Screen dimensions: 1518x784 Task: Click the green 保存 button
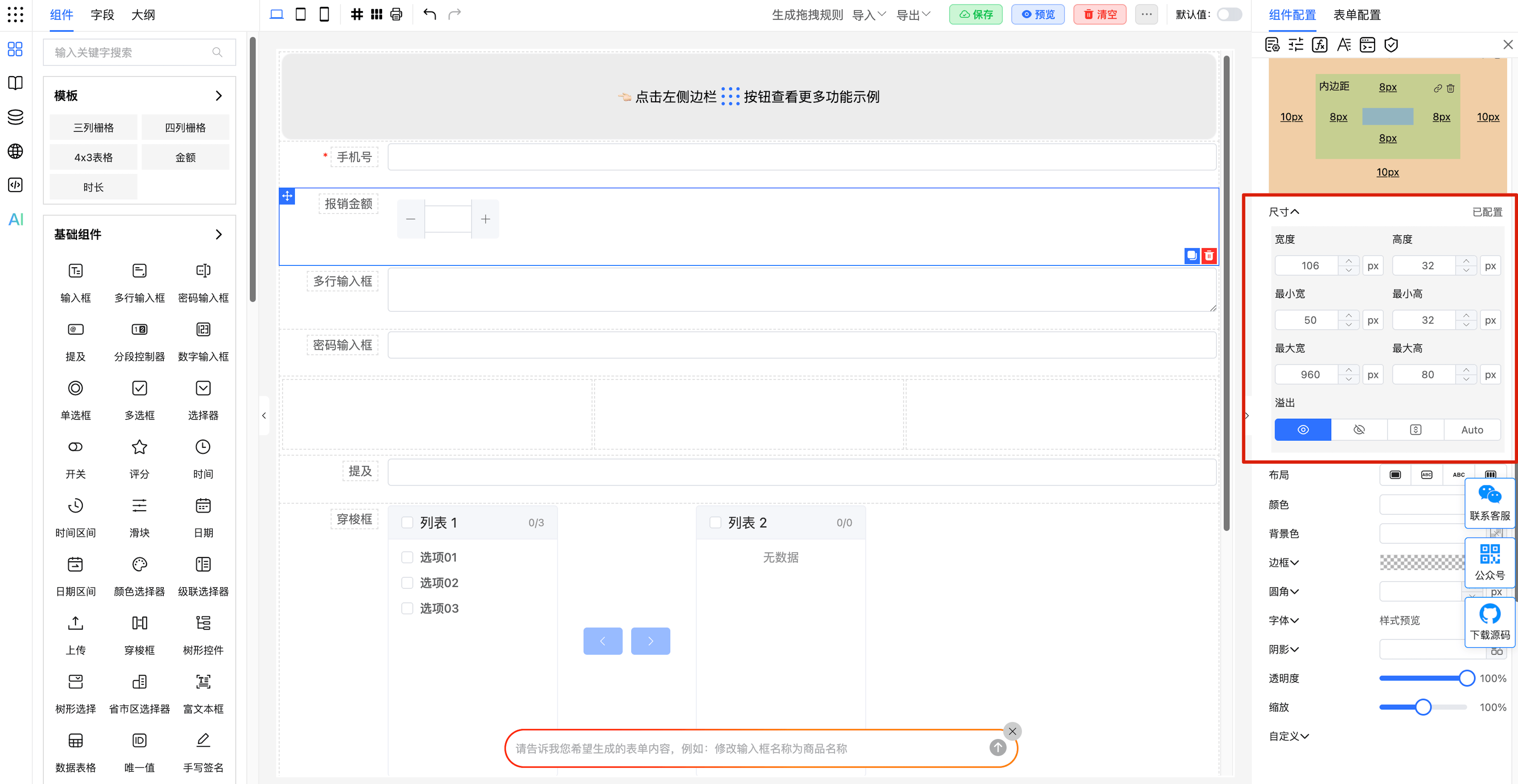click(975, 14)
